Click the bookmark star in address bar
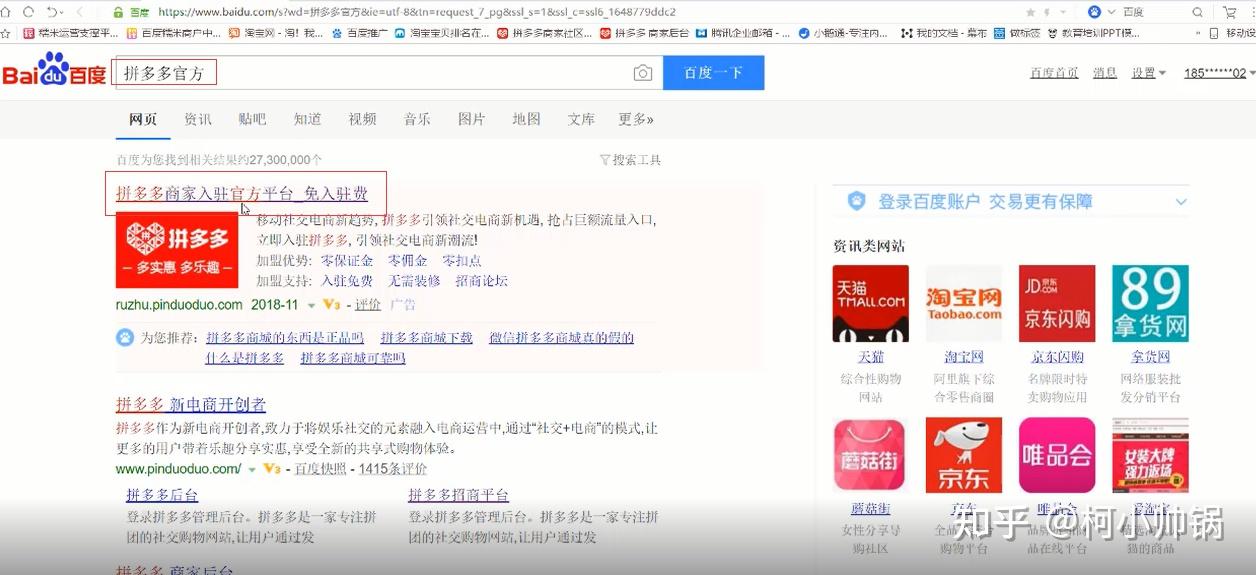Screen dimensions: 1256x575 [1030, 12]
